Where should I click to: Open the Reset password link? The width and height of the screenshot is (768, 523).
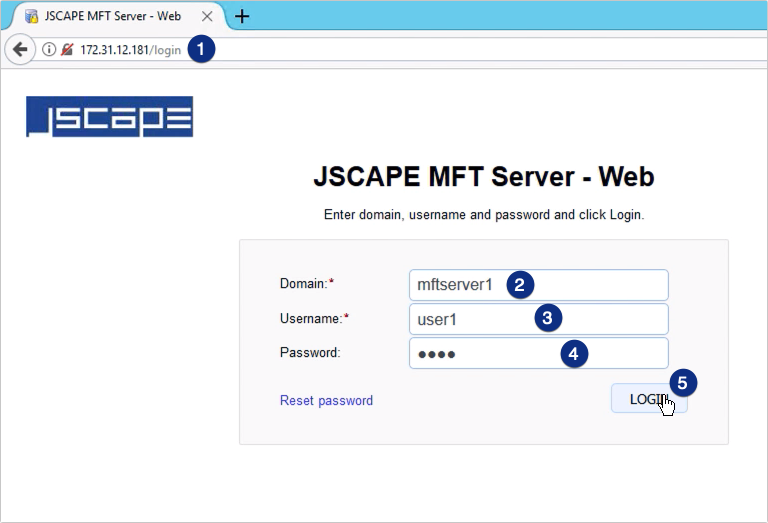(x=326, y=401)
